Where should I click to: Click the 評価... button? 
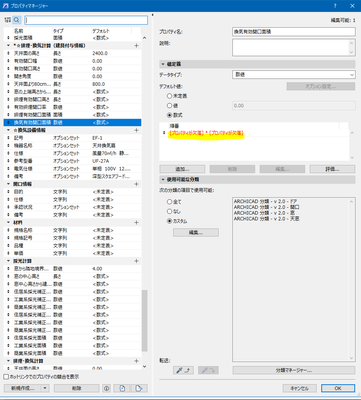332,169
